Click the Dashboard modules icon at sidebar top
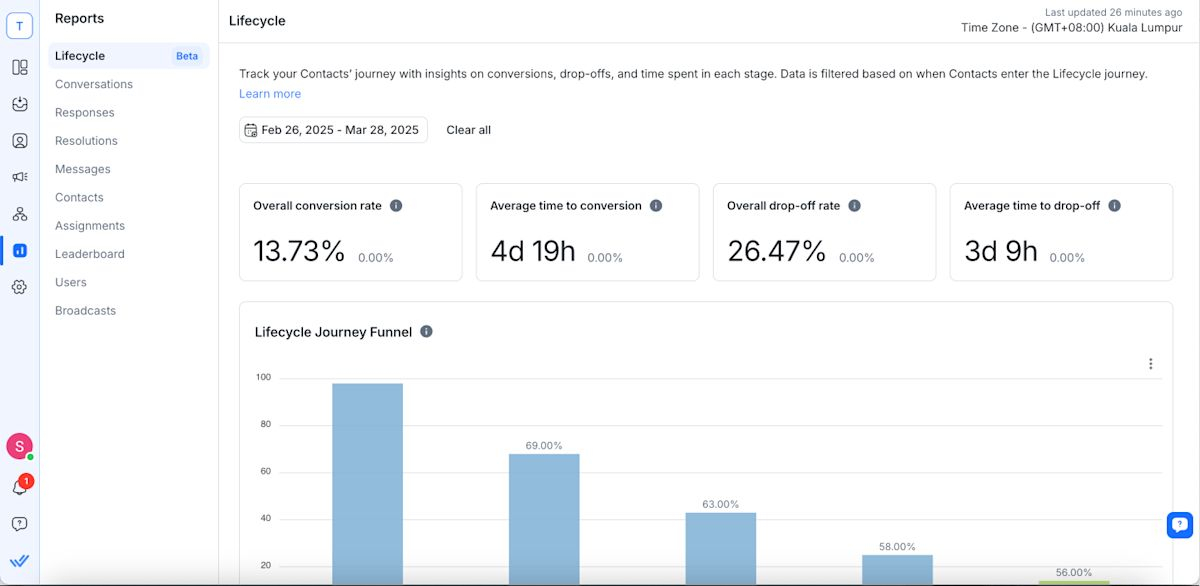Screen dimensions: 1200x586 point(20,66)
